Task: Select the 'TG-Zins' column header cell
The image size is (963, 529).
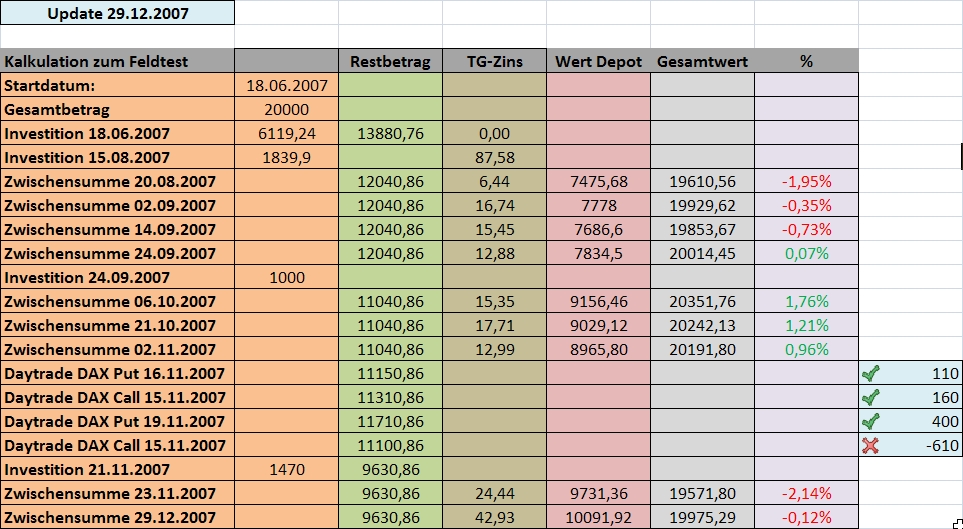Action: click(494, 61)
